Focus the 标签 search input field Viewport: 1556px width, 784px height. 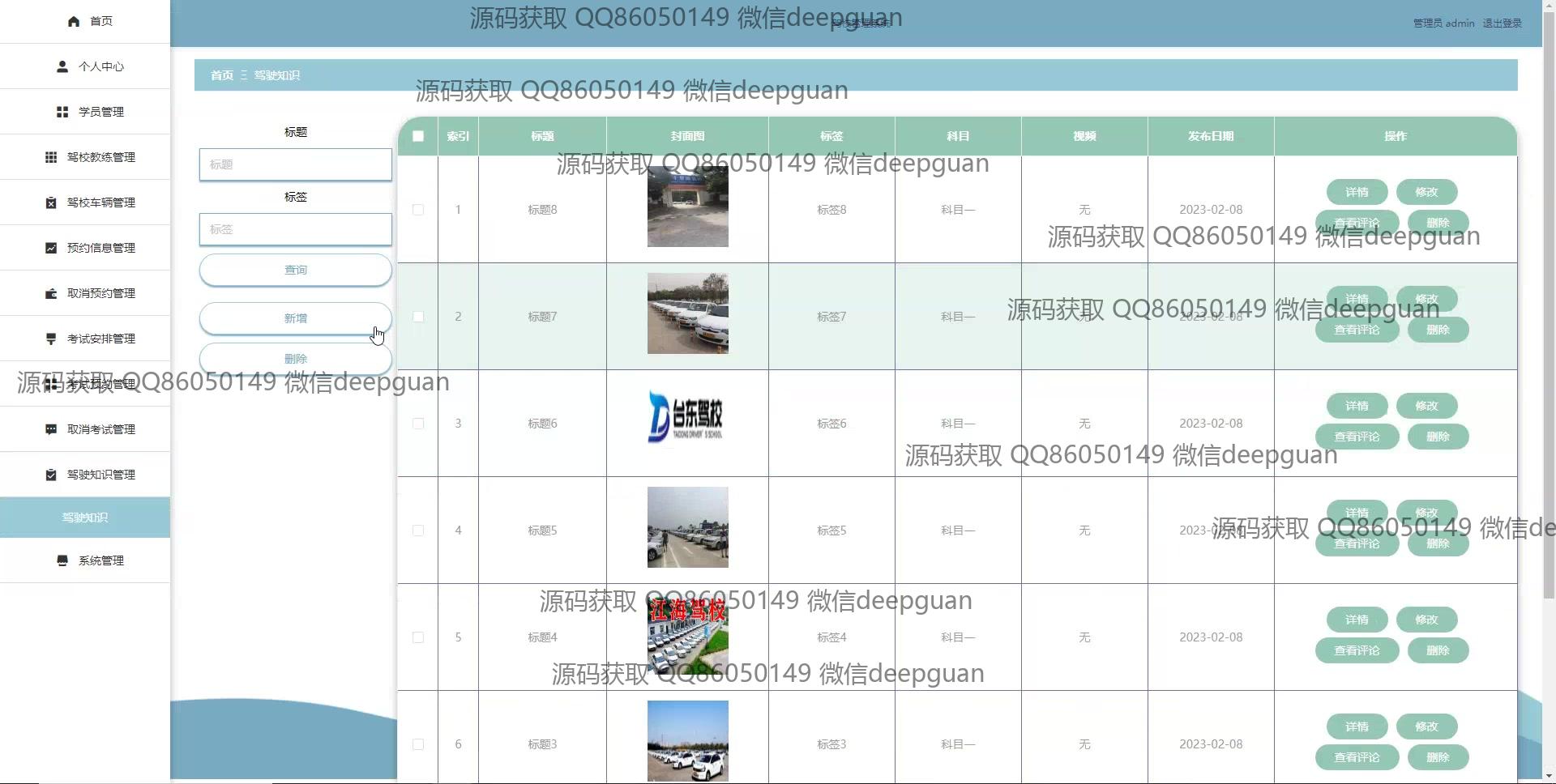[296, 229]
